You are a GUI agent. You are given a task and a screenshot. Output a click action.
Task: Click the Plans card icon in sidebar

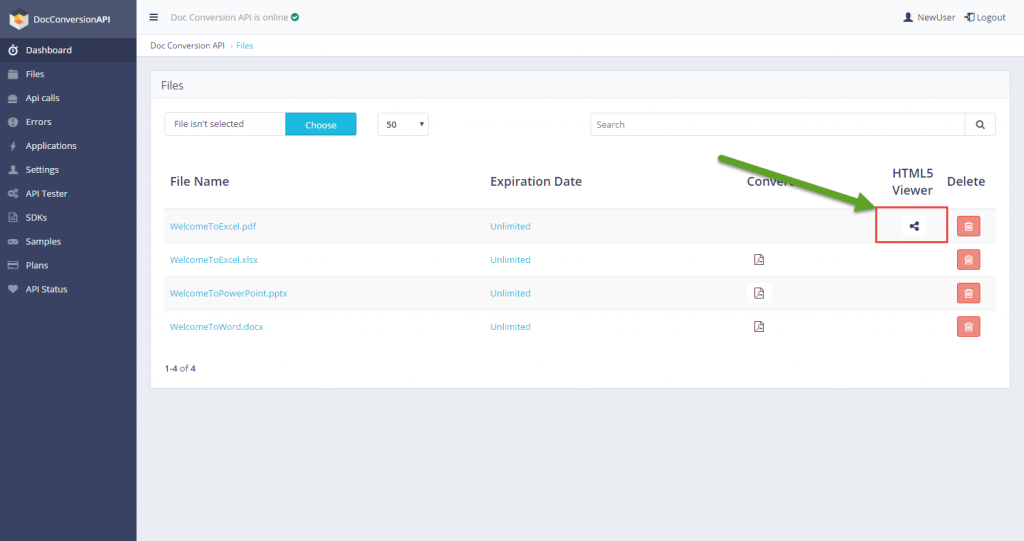(13, 265)
